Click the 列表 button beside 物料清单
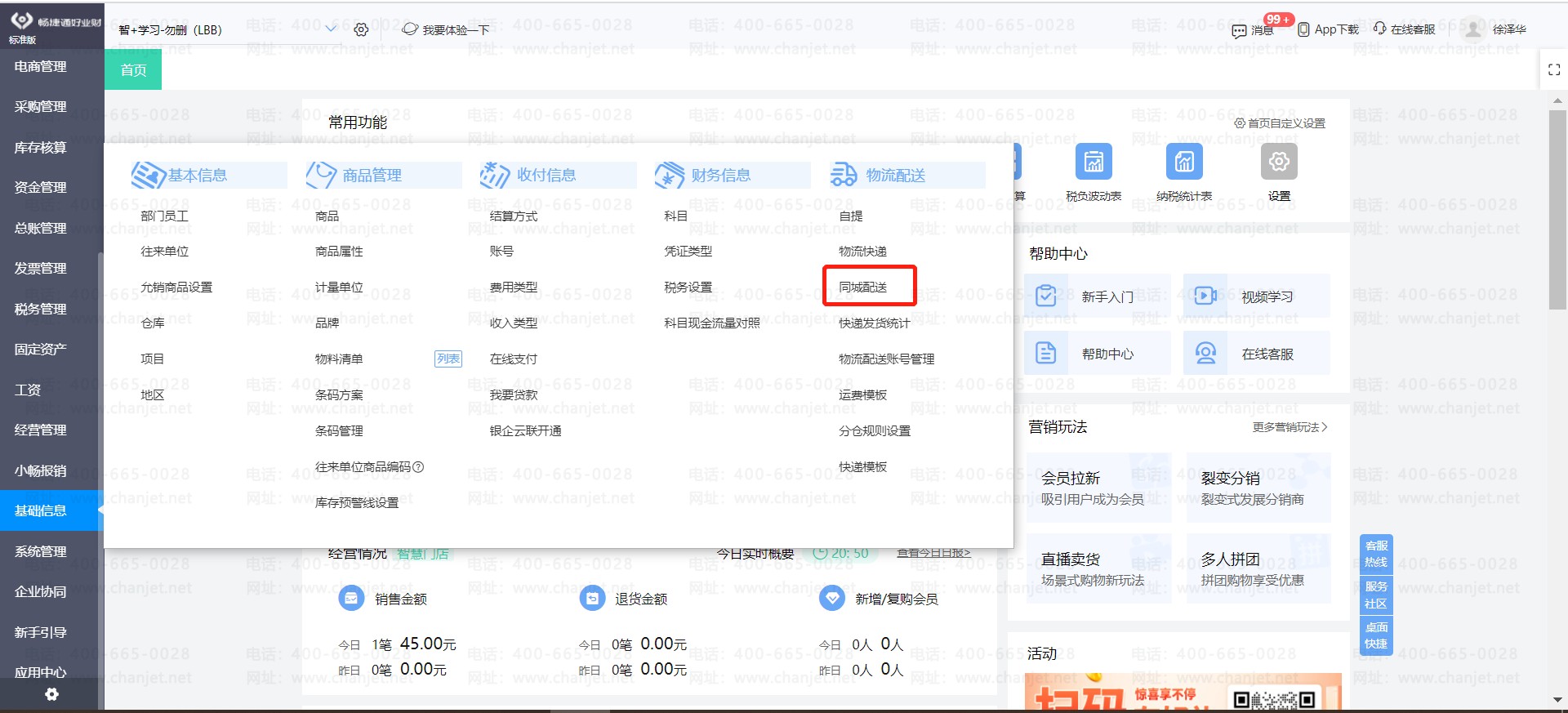1568x713 pixels. 448,359
